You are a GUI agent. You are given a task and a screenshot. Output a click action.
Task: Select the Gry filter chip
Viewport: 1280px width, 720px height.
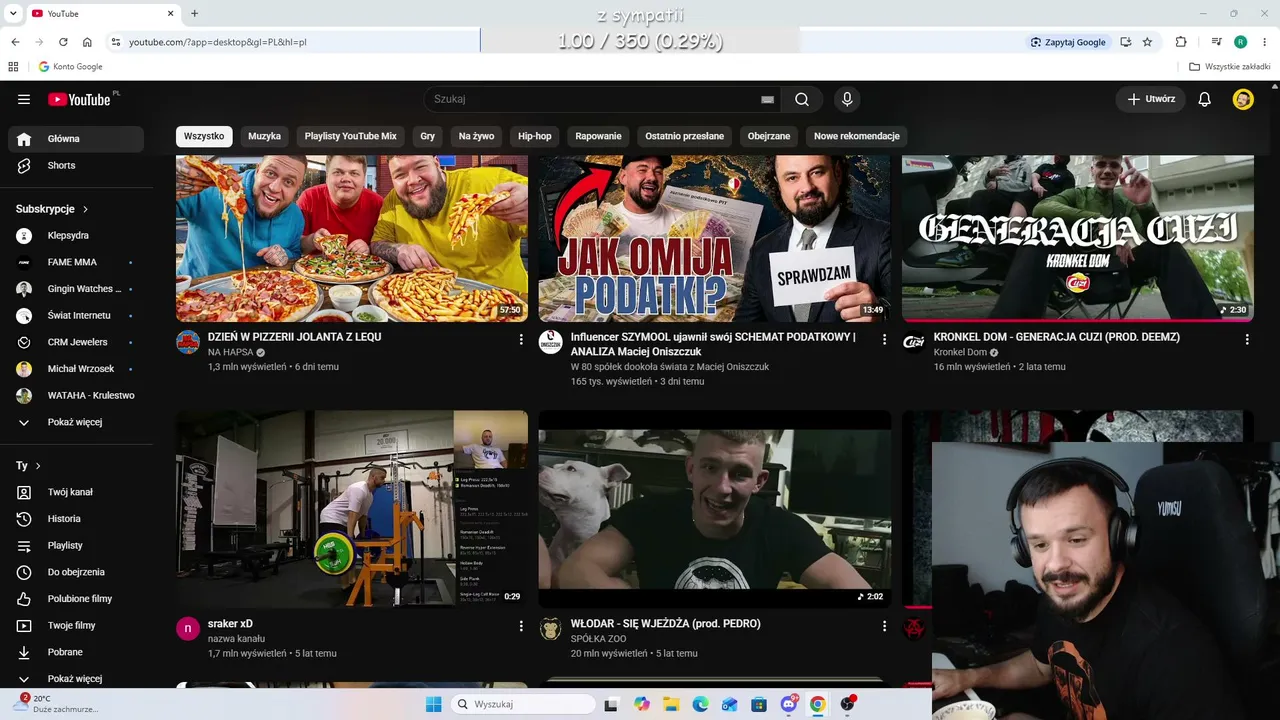(428, 136)
